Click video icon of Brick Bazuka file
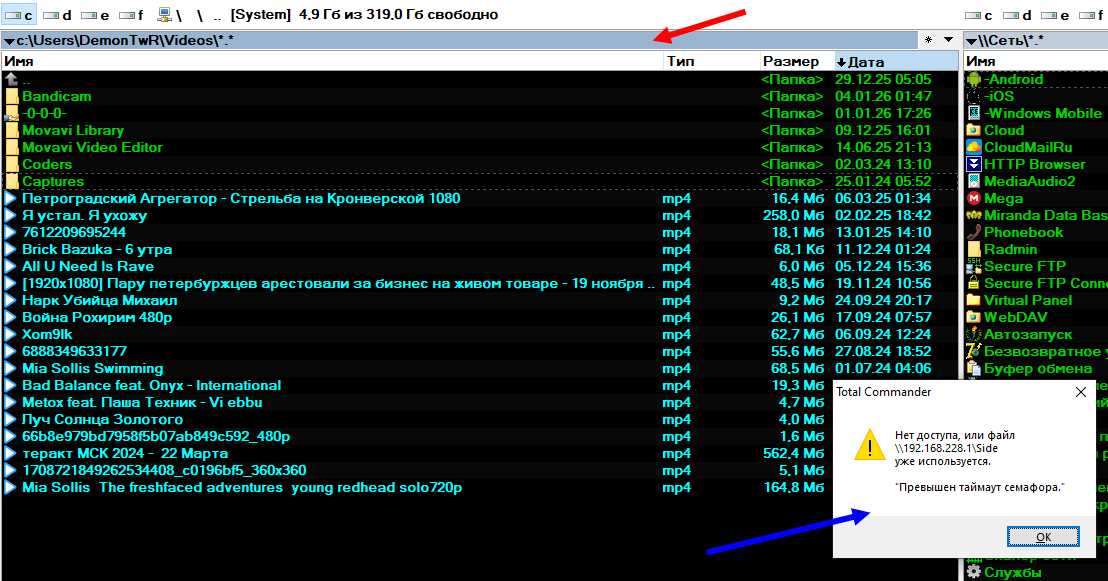The height and width of the screenshot is (581, 1108). click(x=11, y=250)
